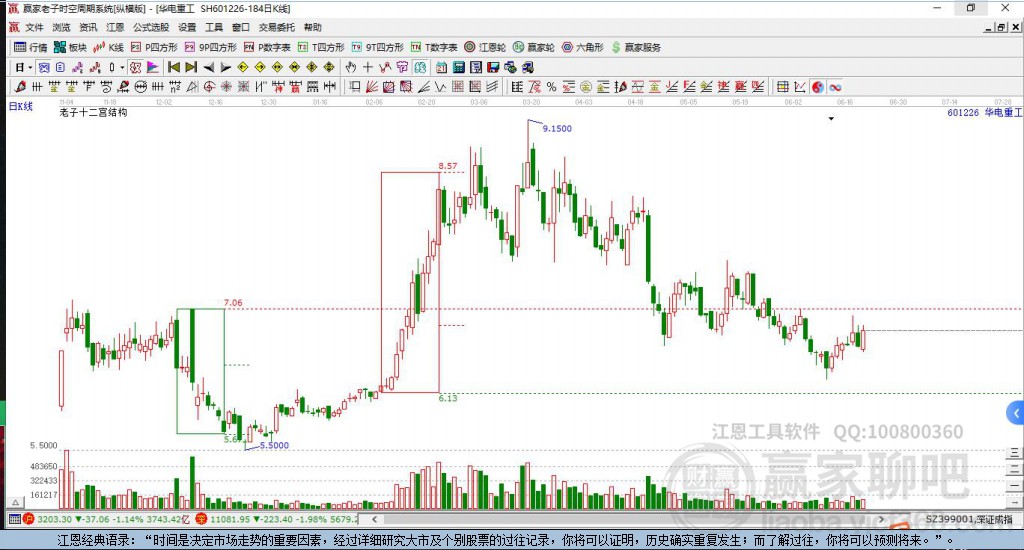Click the first yellow diamond left-arrow icon

[243, 67]
